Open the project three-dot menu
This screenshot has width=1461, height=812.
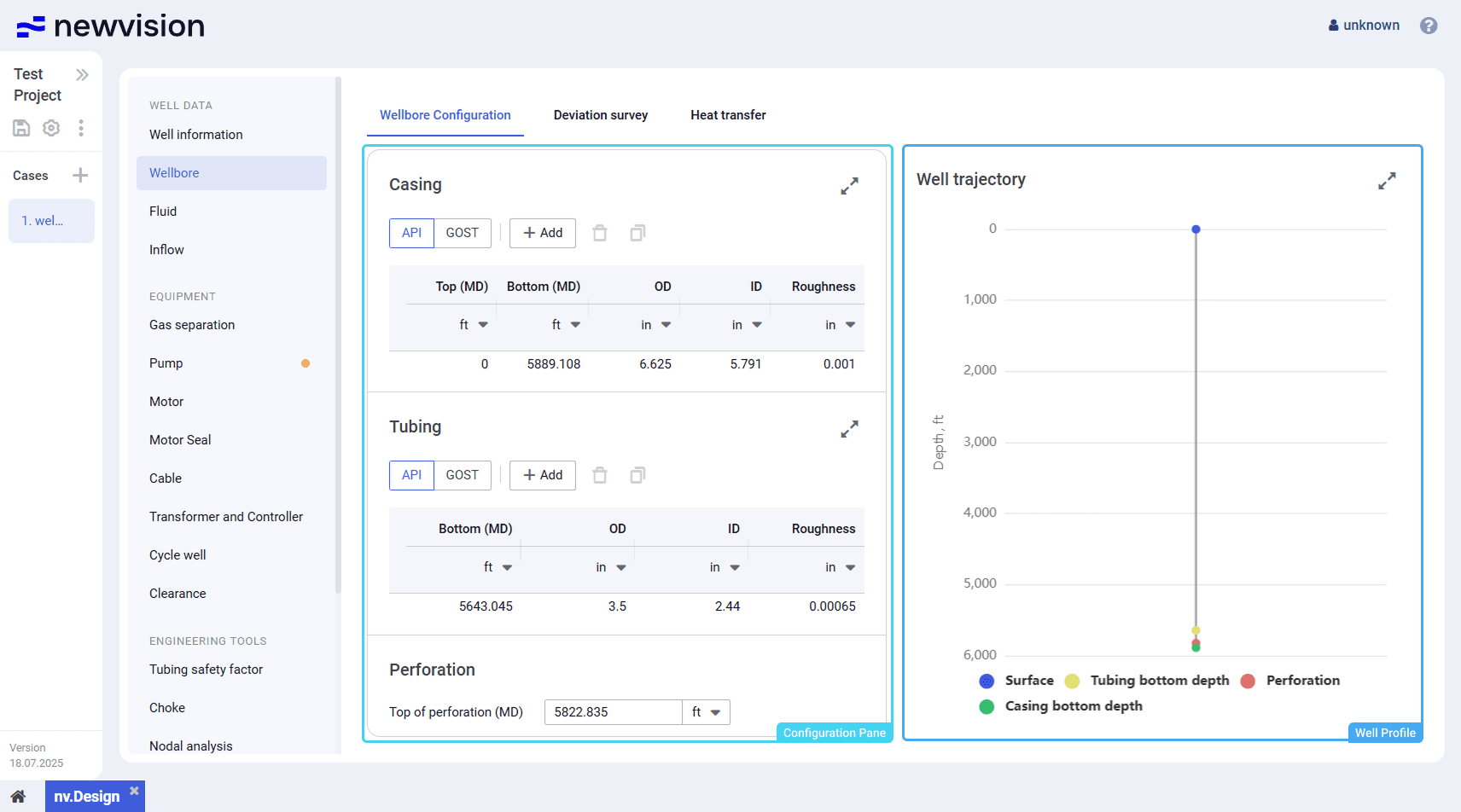(81, 128)
